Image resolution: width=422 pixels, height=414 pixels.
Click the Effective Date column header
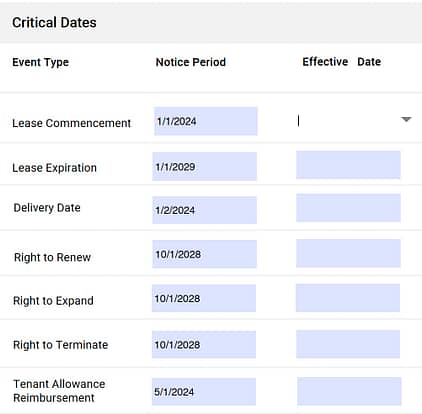342,62
